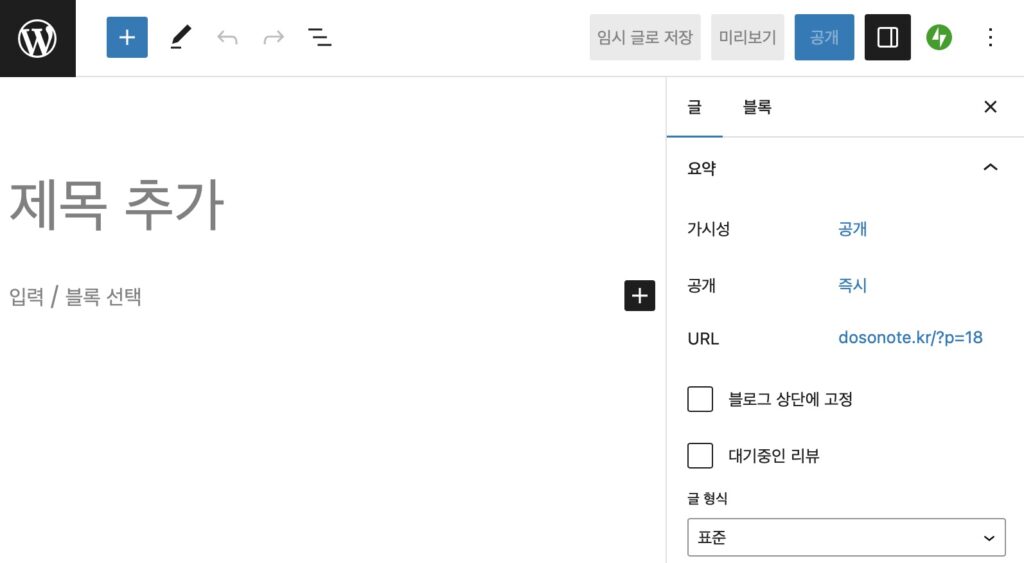Click the undo arrow icon
Viewport: 1024px width, 563px height.
coord(227,38)
